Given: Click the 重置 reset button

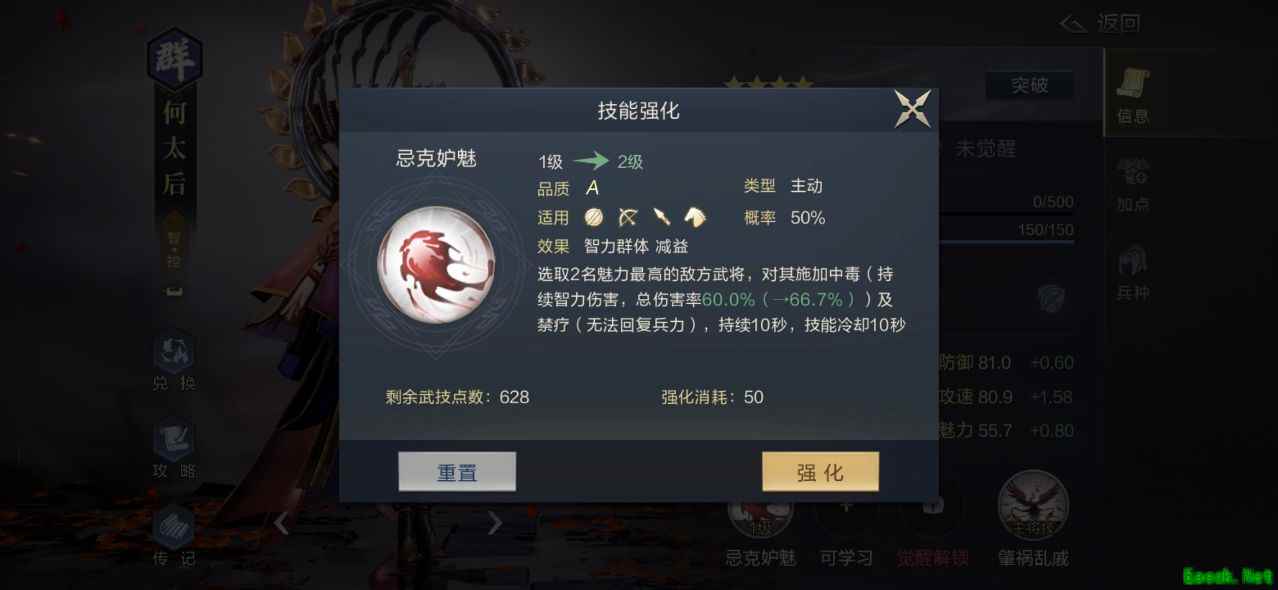Looking at the screenshot, I should [457, 472].
